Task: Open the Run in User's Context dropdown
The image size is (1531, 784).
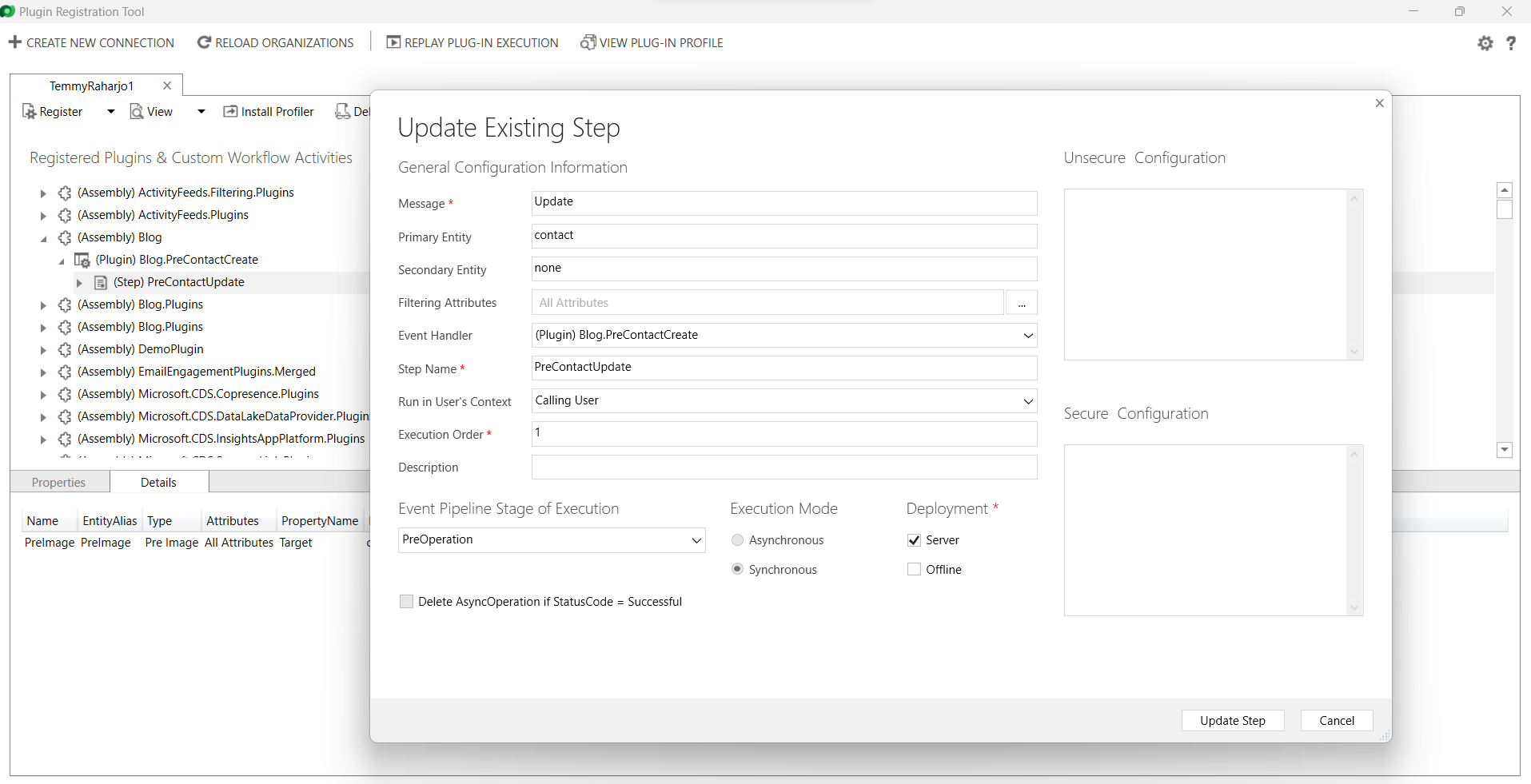Action: (x=1028, y=400)
